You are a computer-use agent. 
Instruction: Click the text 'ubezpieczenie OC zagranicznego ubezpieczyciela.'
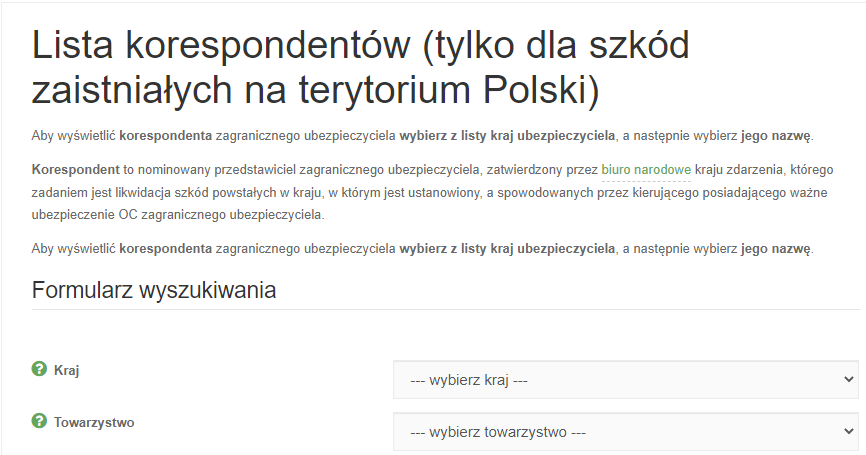pyautogui.click(x=178, y=215)
